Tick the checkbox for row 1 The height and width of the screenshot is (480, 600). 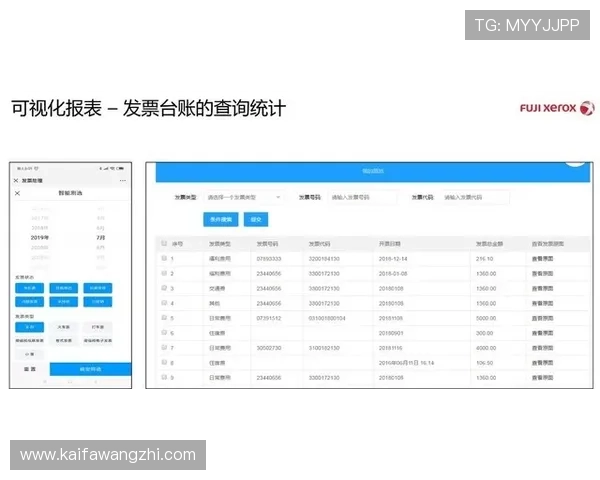164,258
